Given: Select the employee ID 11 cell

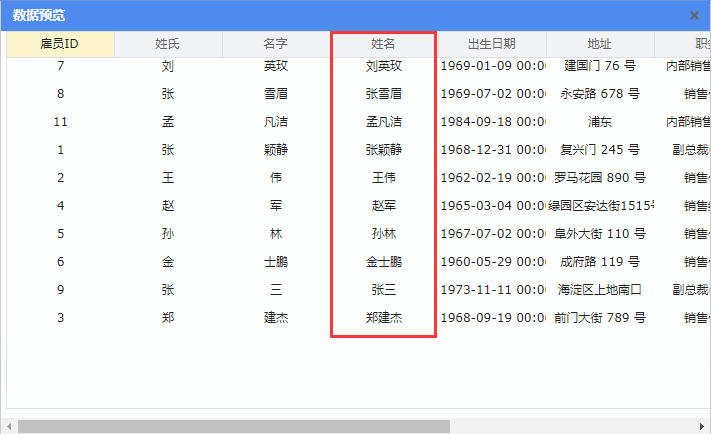Looking at the screenshot, I should [60, 122].
